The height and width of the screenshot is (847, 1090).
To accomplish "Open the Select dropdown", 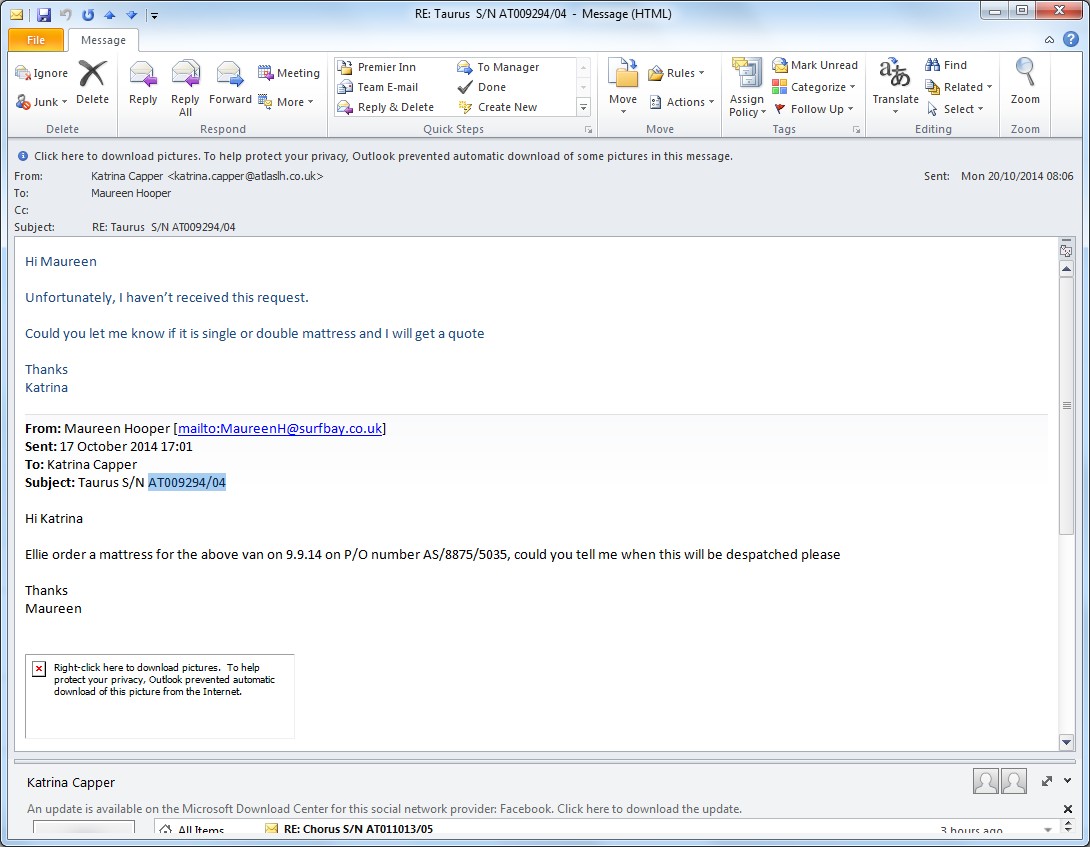I will [x=954, y=108].
